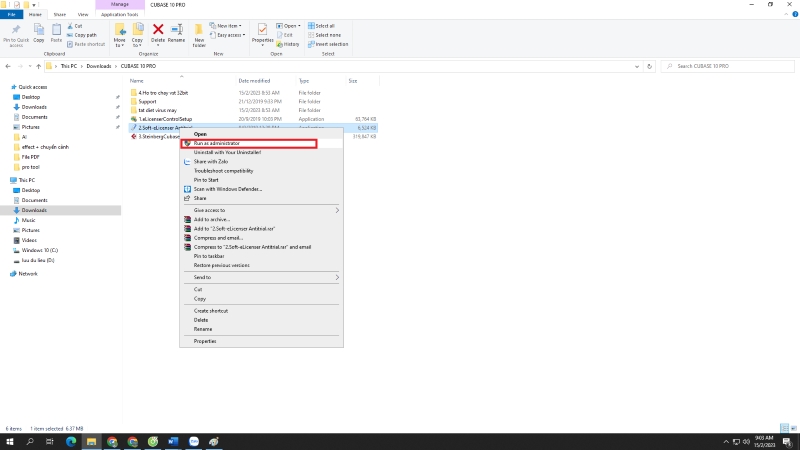Viewport: 800px width, 450px height.
Task: Click the Paste clipboard icon
Action: (56, 30)
